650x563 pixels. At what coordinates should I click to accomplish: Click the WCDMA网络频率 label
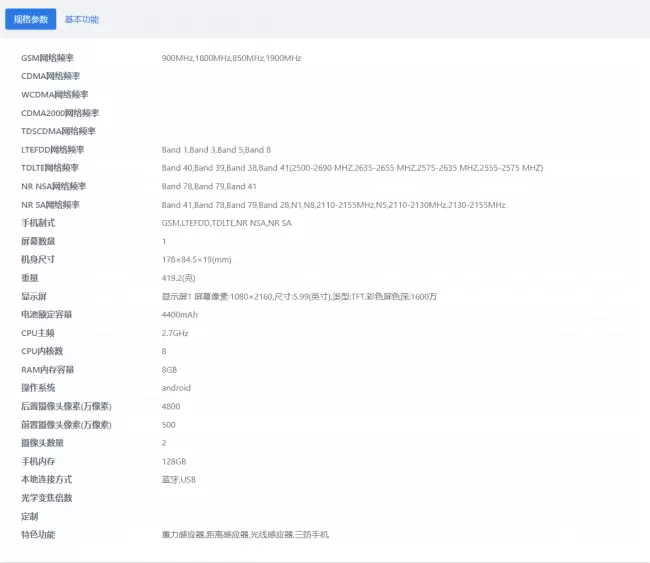click(55, 95)
